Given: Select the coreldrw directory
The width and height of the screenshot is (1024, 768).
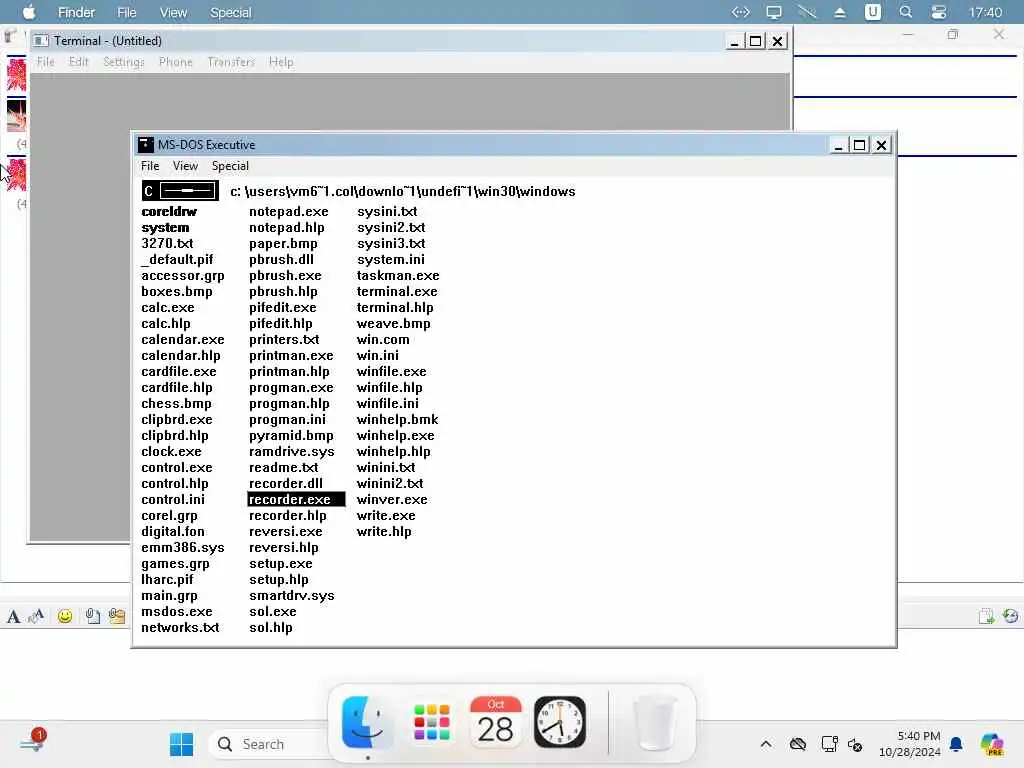Looking at the screenshot, I should (169, 212).
